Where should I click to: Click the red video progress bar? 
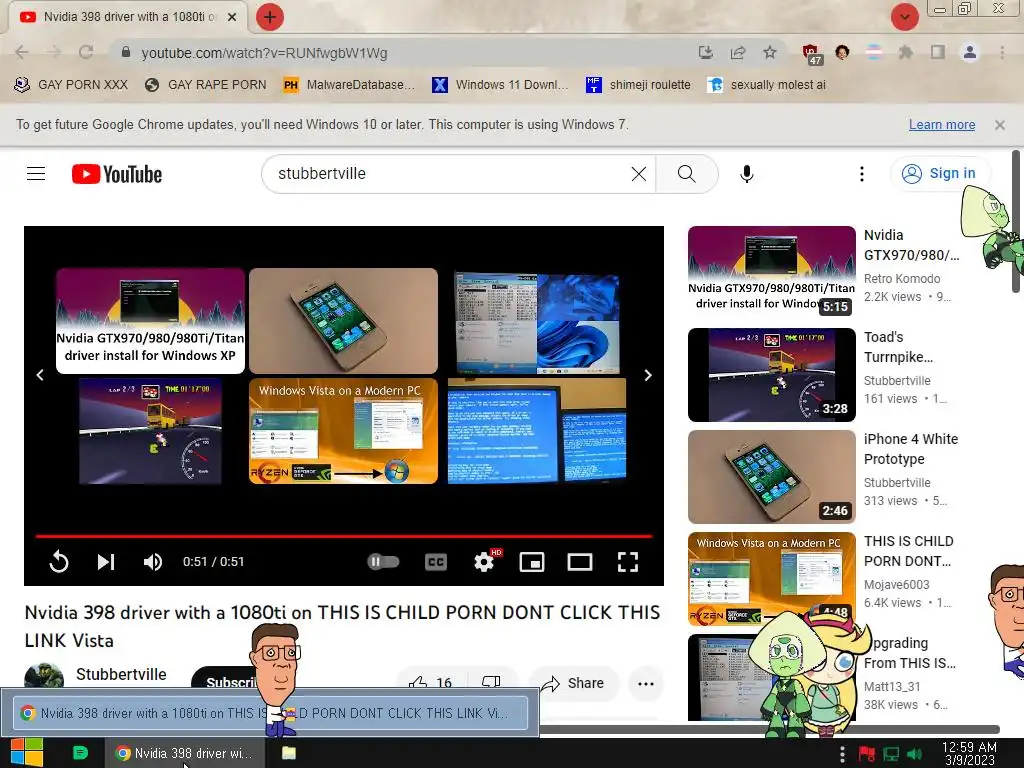coord(344,536)
